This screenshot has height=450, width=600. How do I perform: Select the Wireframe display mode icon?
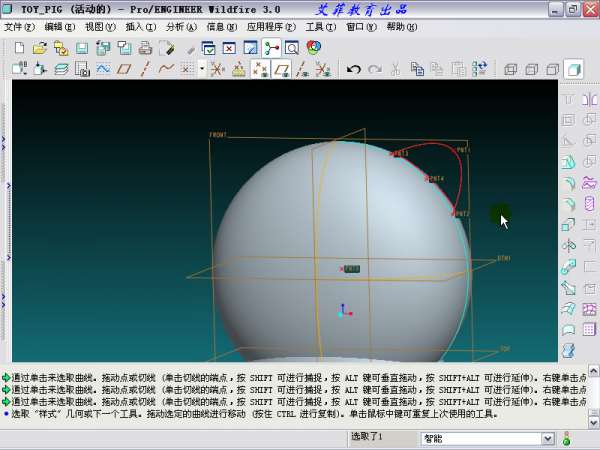click(509, 69)
